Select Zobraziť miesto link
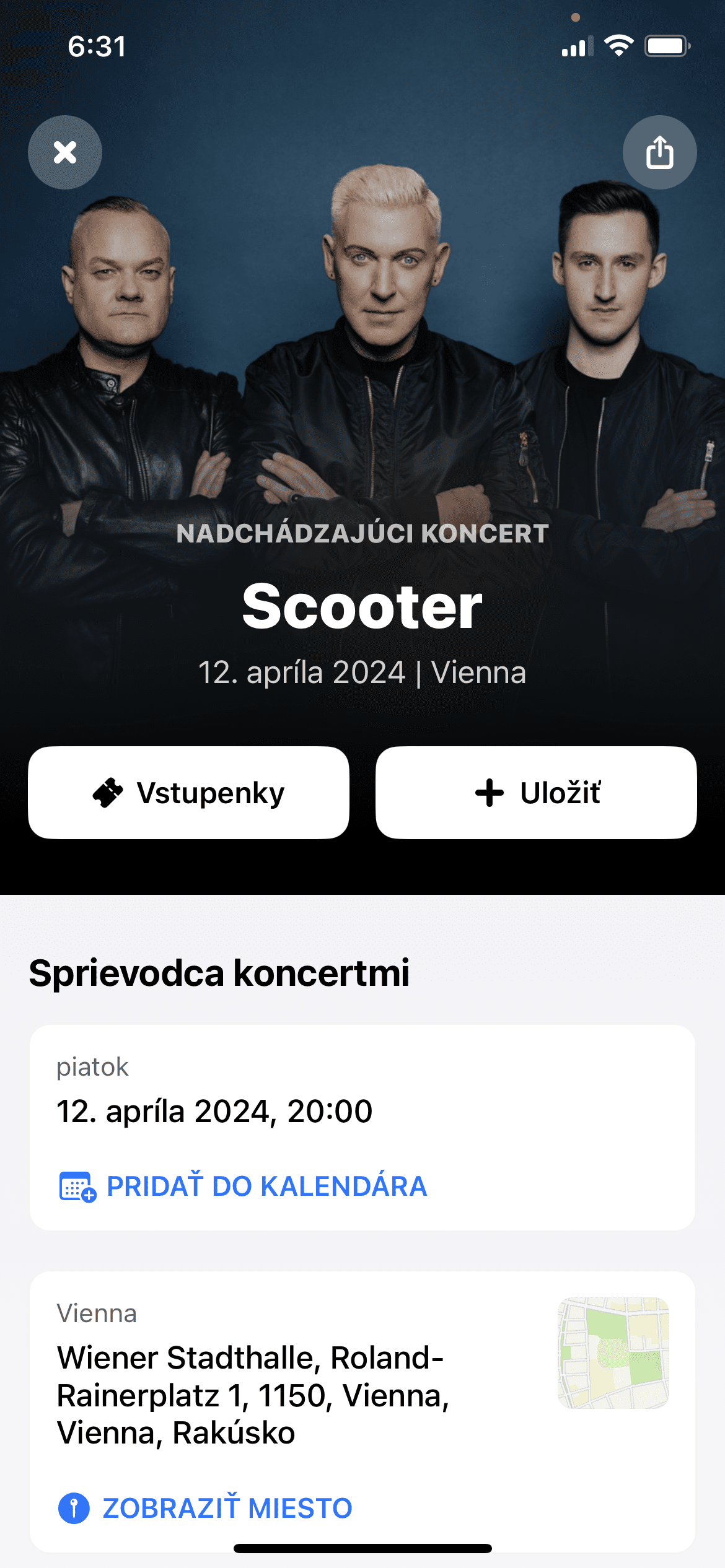 pos(227,1508)
